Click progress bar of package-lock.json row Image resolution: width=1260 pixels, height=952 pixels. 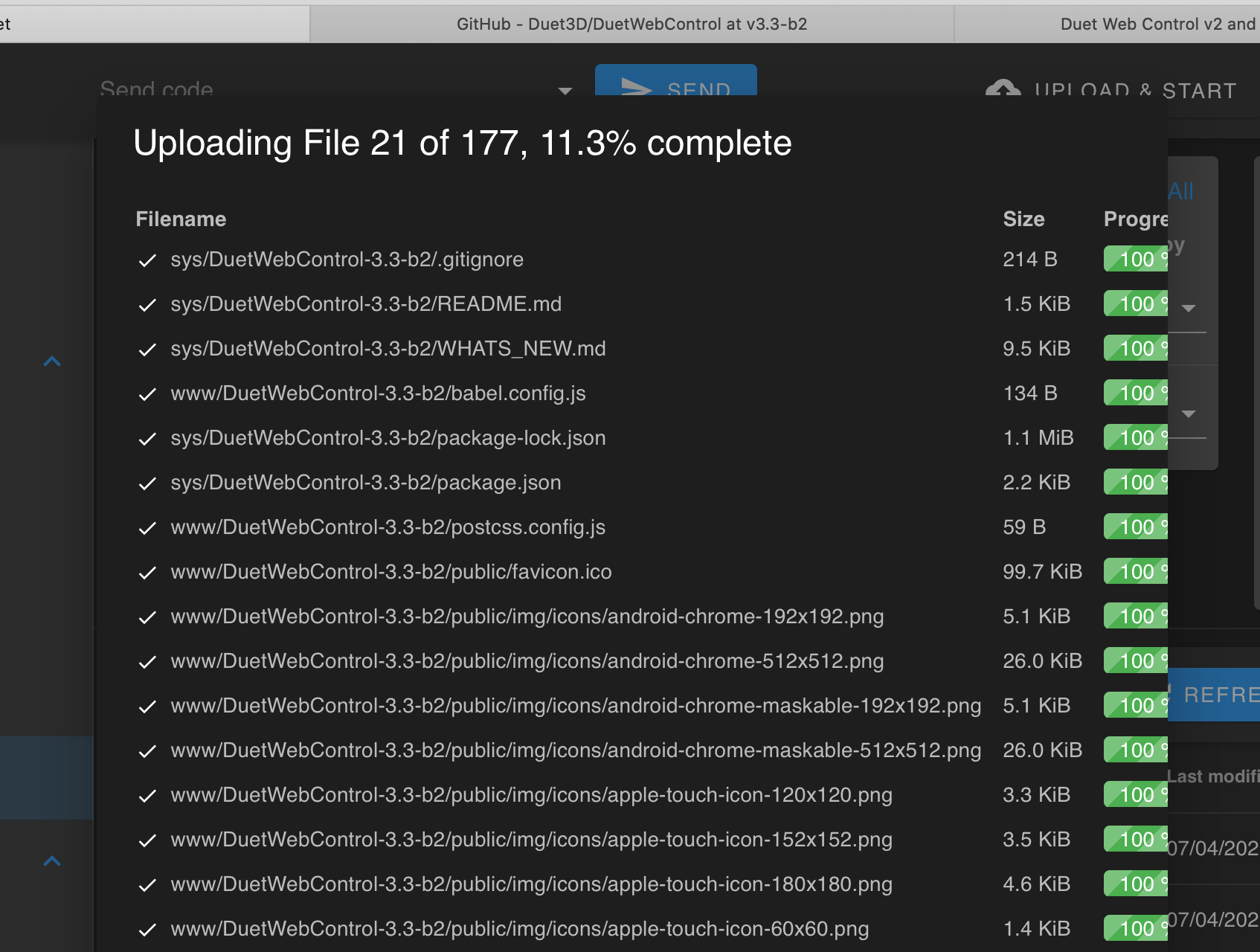(x=1136, y=437)
